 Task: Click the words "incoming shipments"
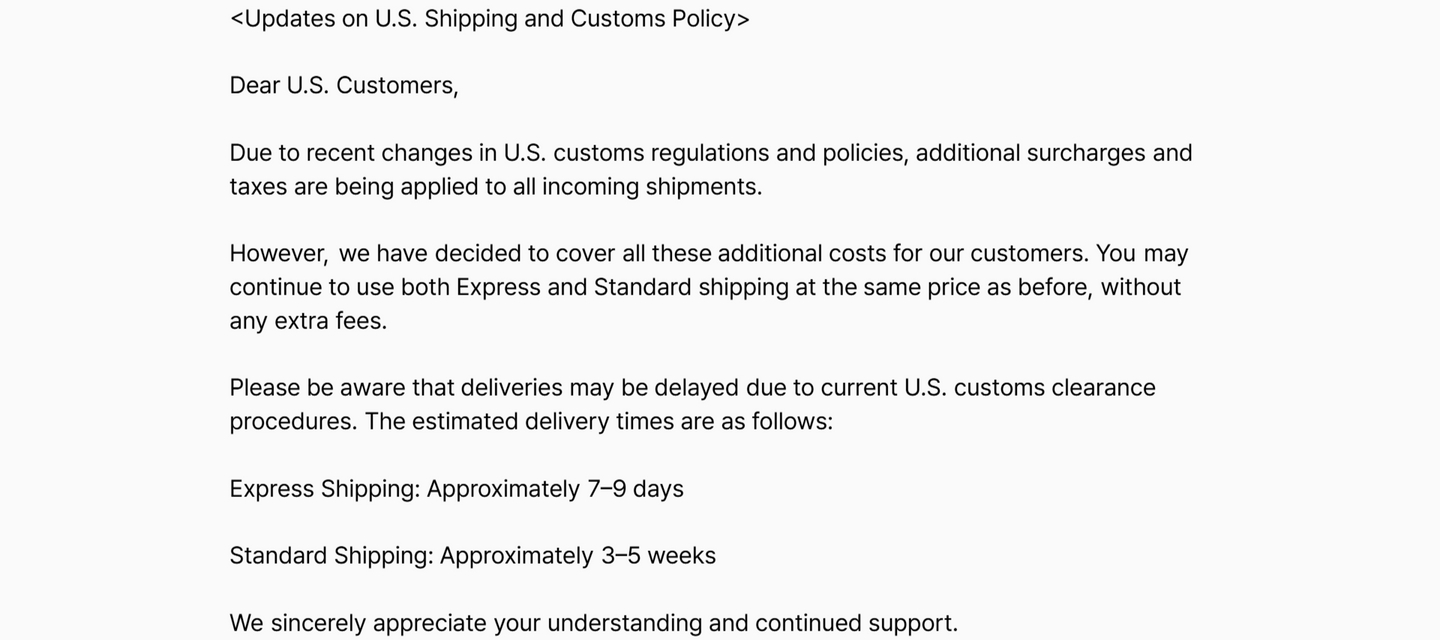(x=651, y=187)
